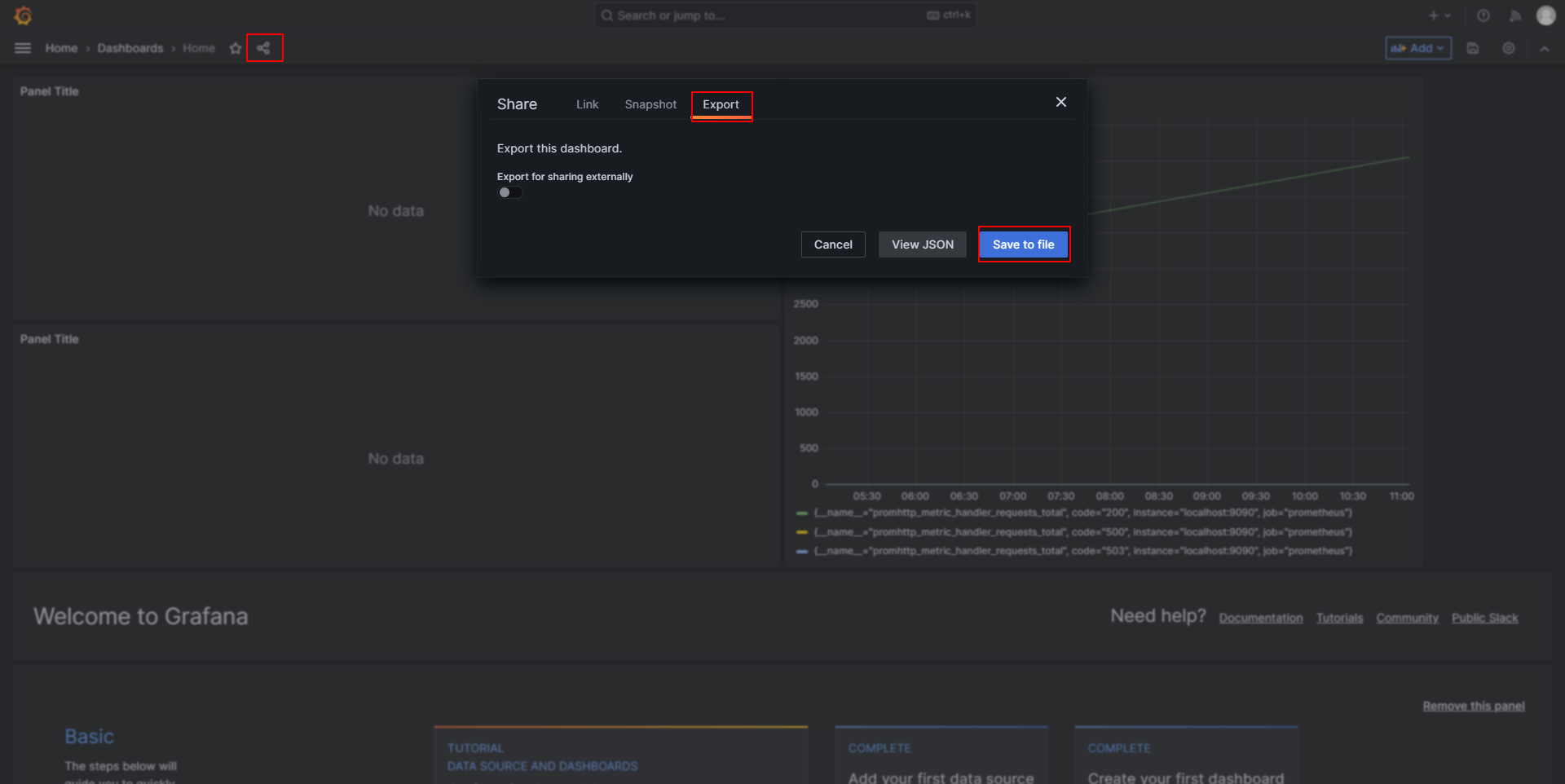Open the Data source and dashboards tutorial card
Viewport: 1565px width, 784px height.
[621, 755]
